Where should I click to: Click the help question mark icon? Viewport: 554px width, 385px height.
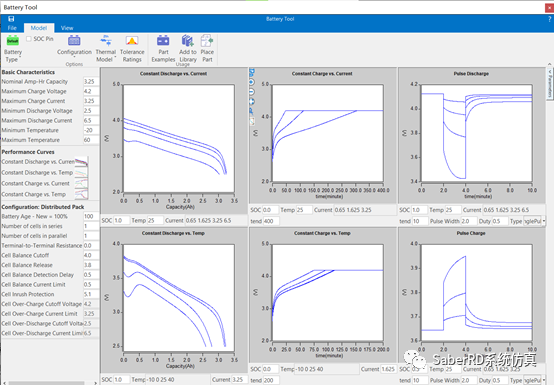549,19
